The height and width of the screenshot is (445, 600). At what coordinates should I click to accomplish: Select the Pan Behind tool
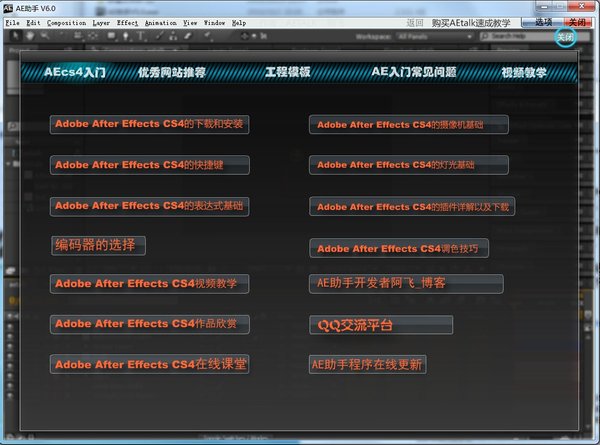93,36
